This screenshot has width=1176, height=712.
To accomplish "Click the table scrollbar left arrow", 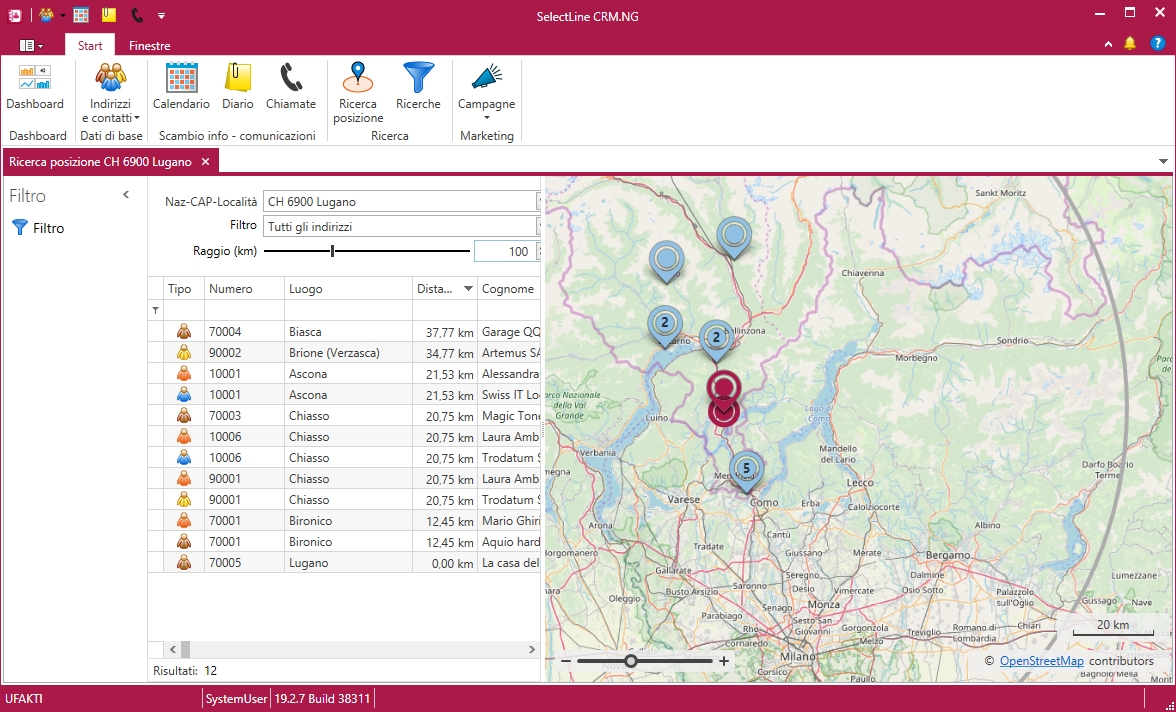I will point(172,649).
